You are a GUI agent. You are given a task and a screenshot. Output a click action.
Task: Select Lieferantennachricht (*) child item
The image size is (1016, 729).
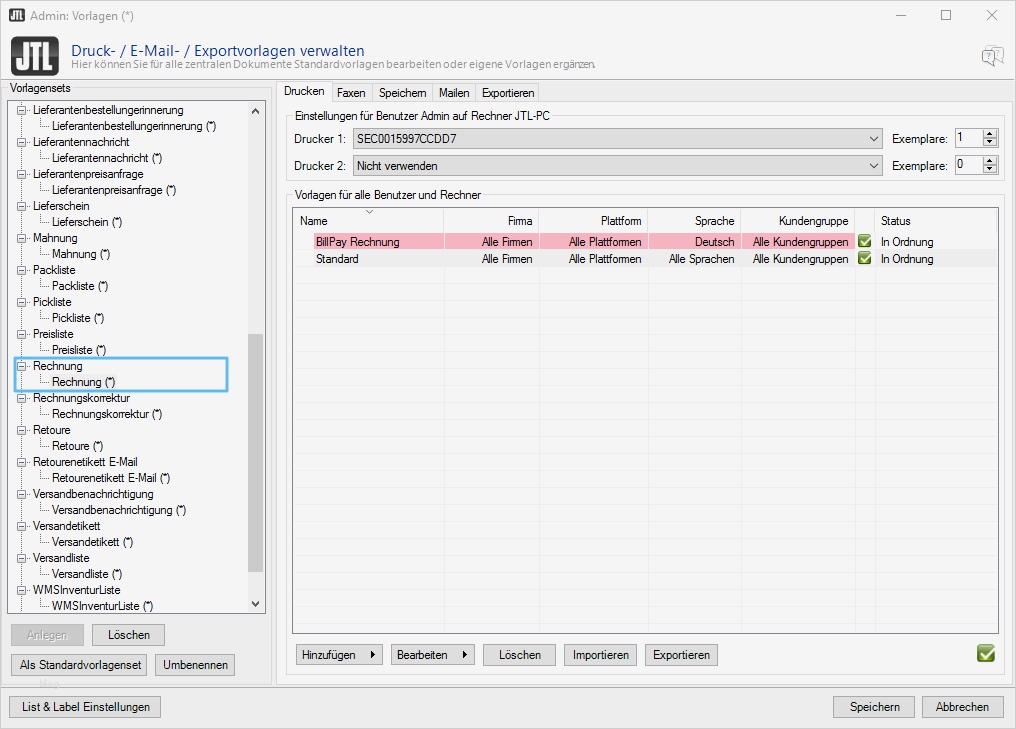[107, 158]
